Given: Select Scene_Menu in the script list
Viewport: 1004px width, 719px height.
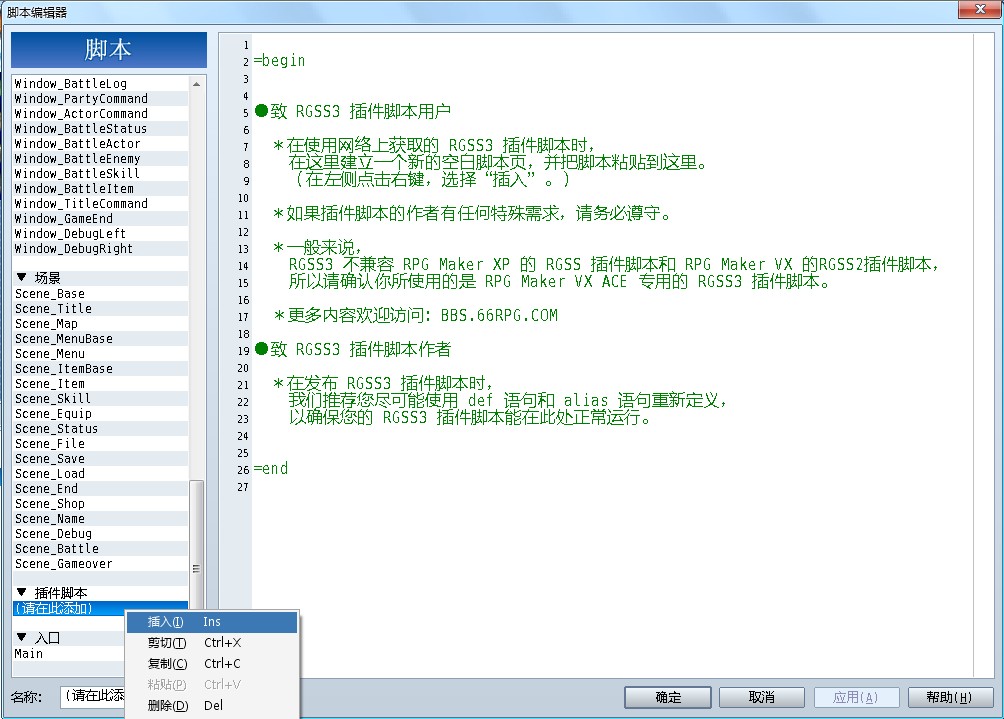Looking at the screenshot, I should click(101, 353).
